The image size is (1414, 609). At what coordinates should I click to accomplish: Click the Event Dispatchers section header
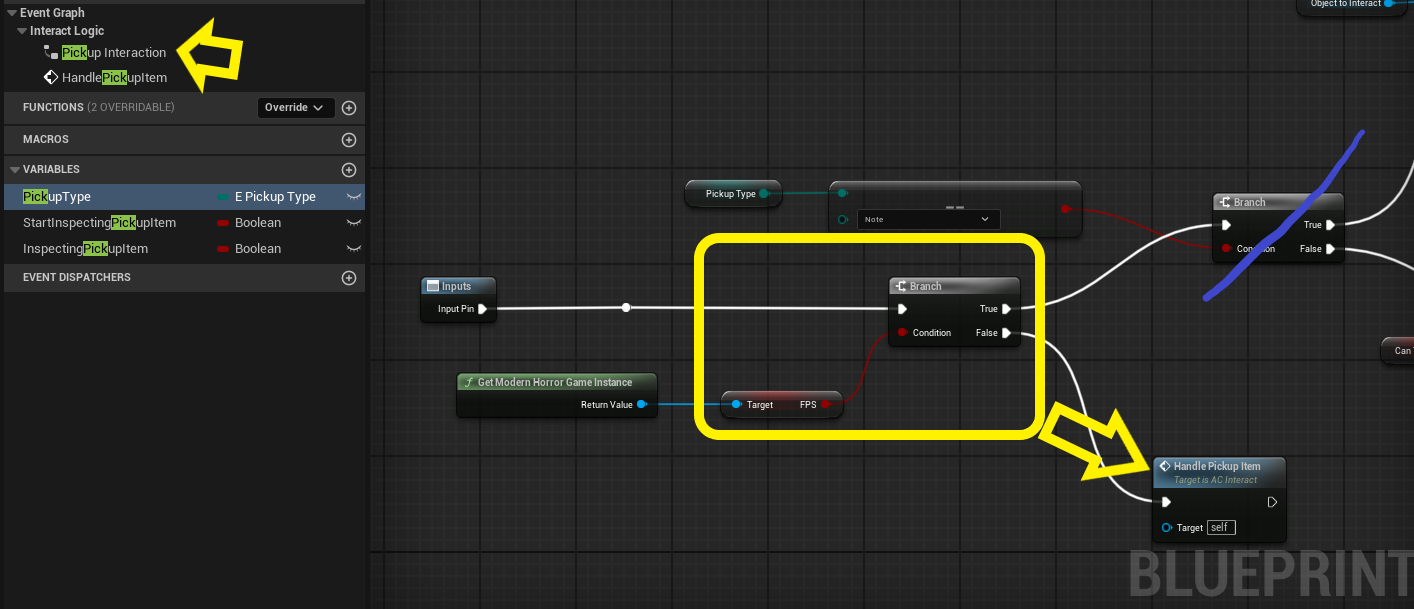(x=77, y=278)
